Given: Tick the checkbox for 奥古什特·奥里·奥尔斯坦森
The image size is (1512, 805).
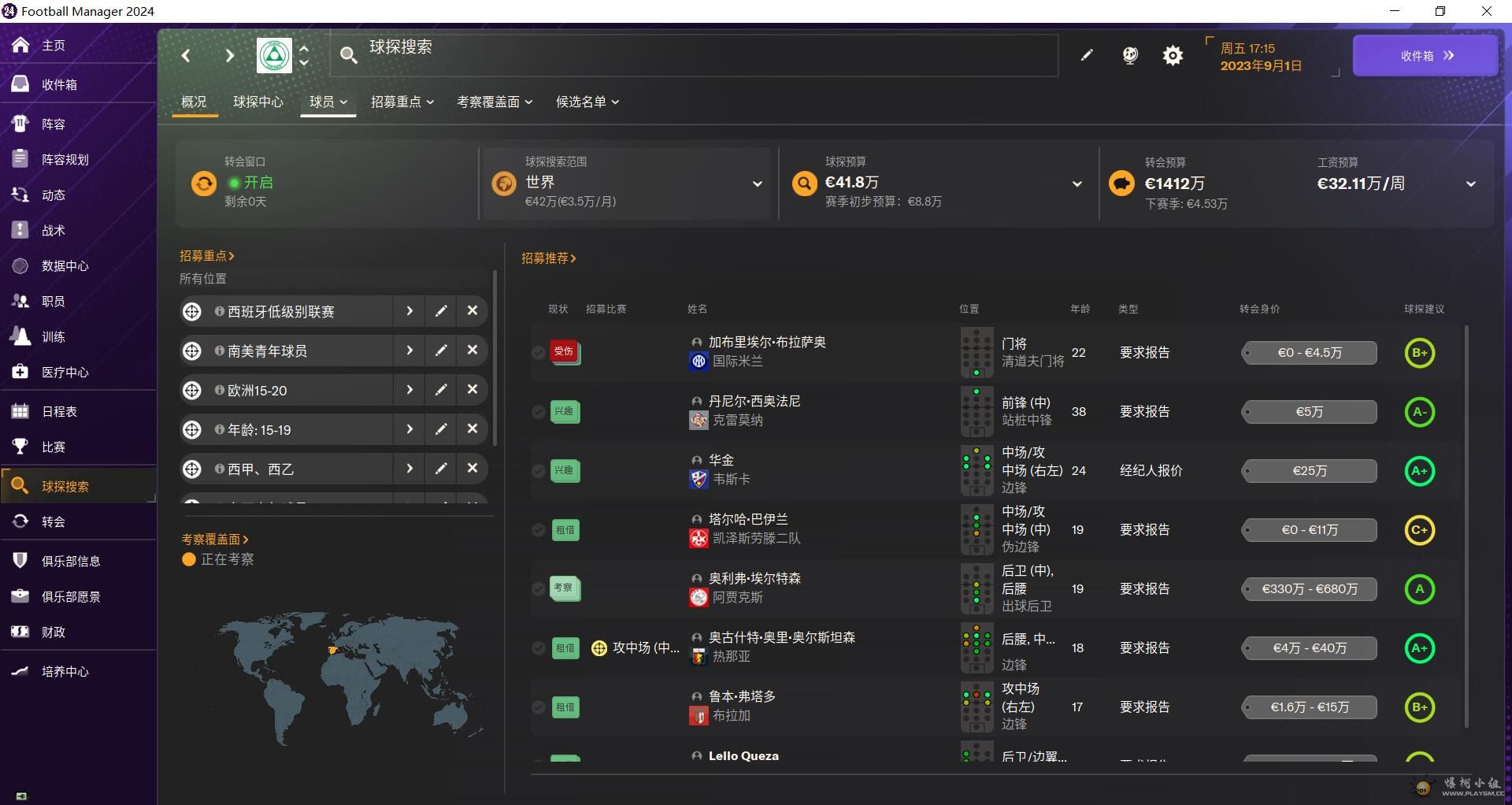Looking at the screenshot, I should [539, 648].
